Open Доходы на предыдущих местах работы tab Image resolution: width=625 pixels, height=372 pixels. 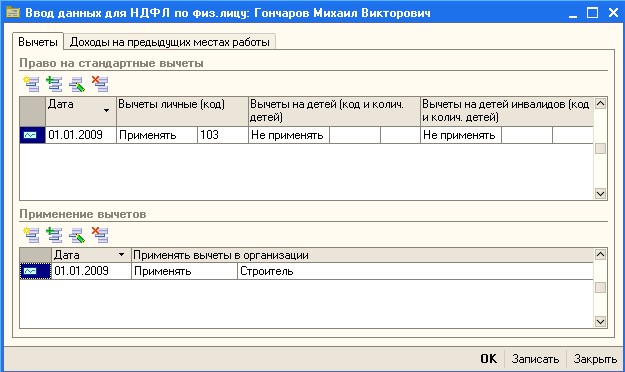(169, 42)
